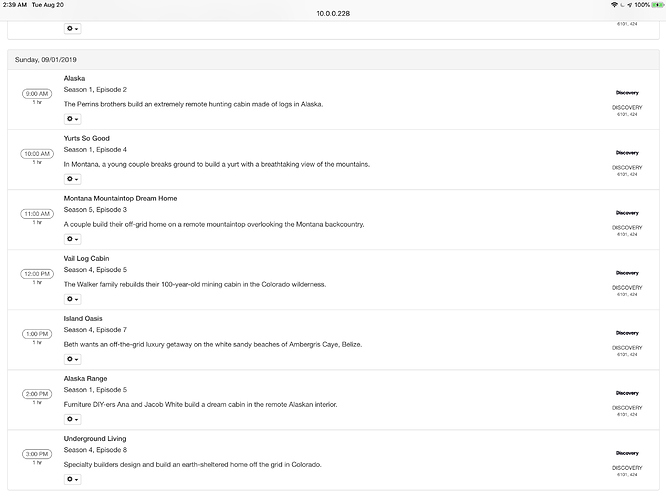Open gear options for Vail Log Cabin
Screen dimensions: 666x500
(x=72, y=299)
